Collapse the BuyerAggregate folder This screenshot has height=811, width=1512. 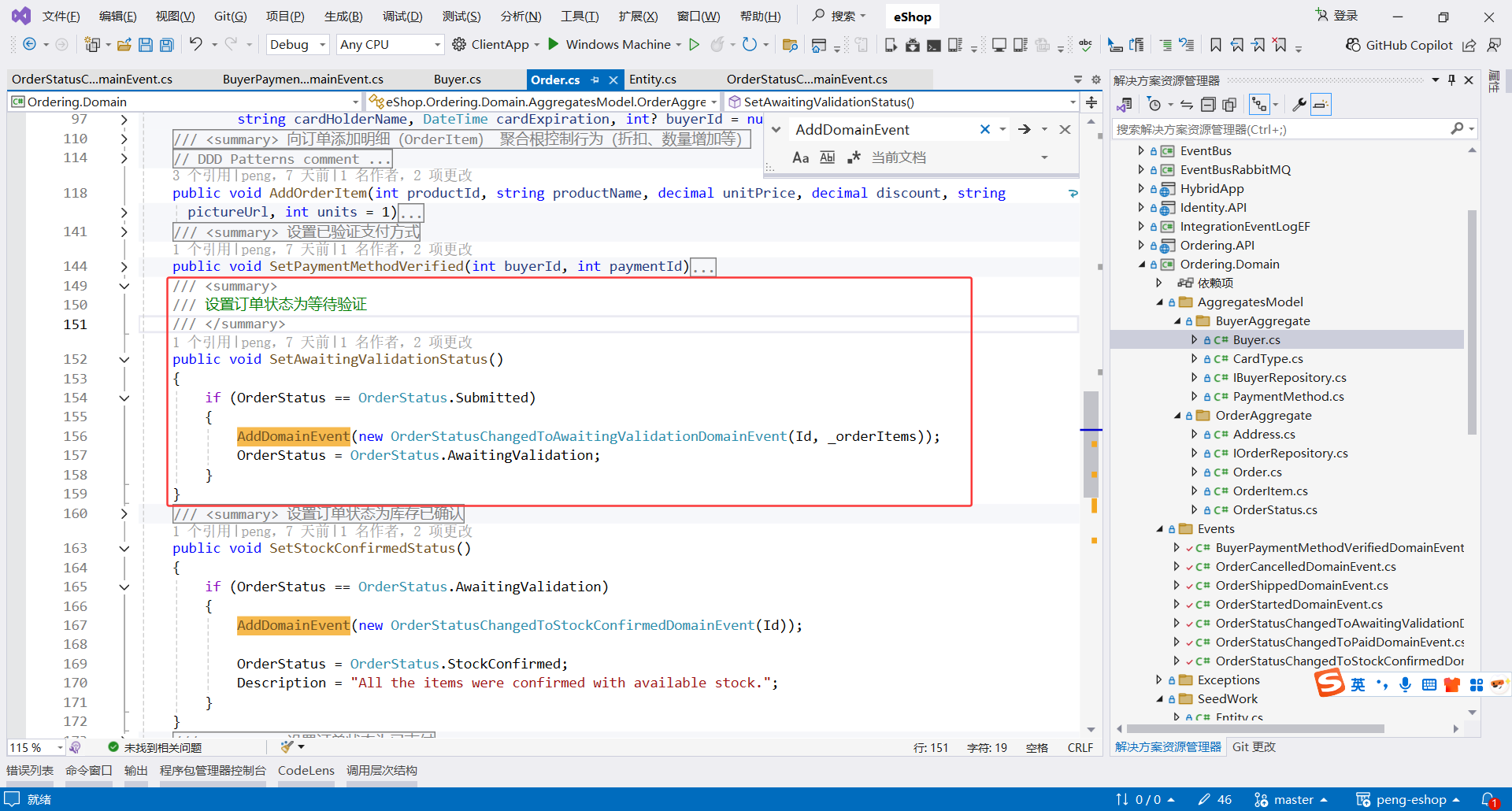(1177, 321)
